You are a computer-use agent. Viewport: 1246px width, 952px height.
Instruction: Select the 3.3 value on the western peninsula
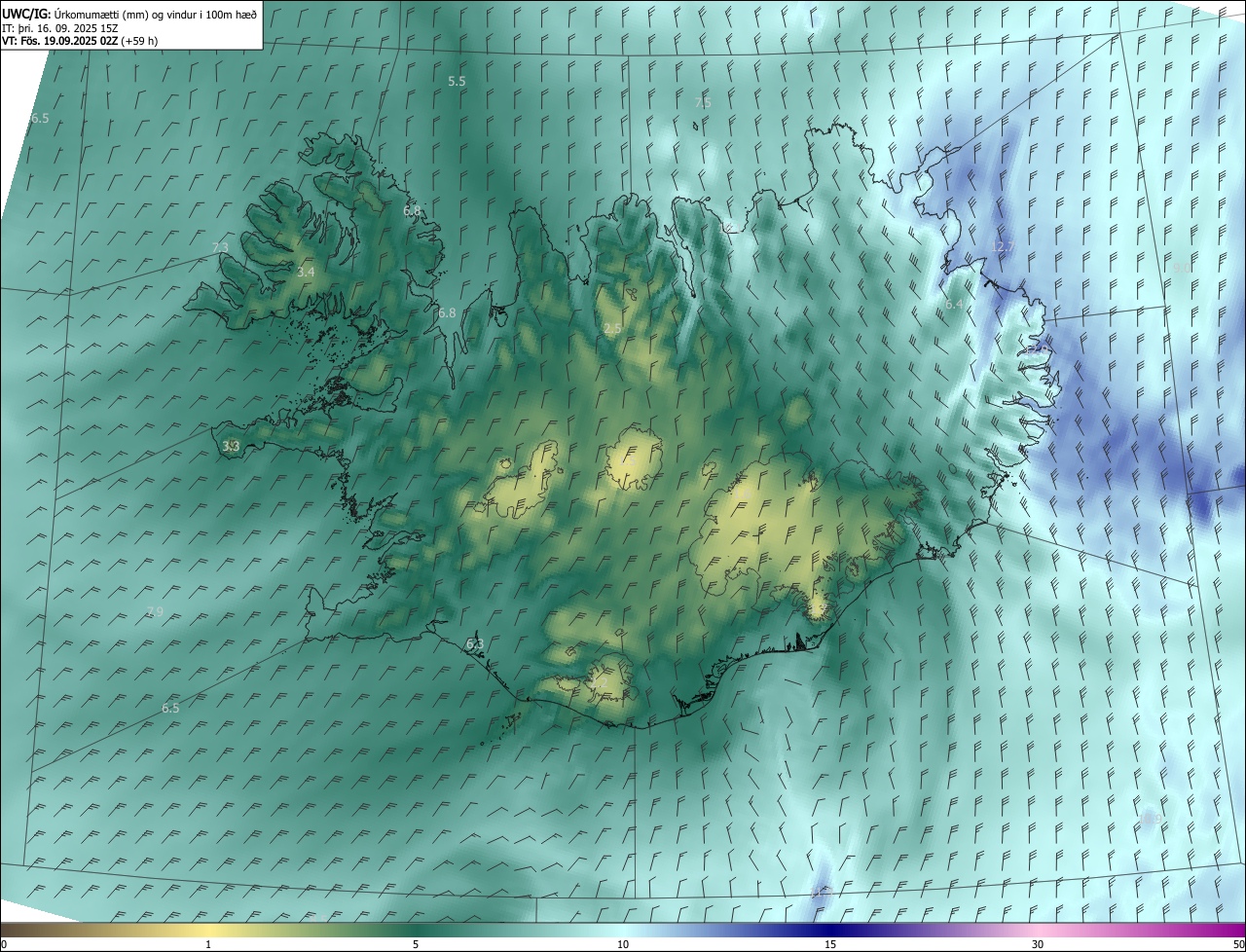[x=231, y=446]
